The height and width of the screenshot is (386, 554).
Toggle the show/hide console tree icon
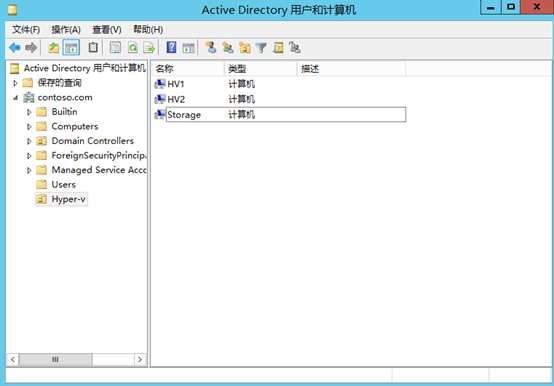[71, 48]
